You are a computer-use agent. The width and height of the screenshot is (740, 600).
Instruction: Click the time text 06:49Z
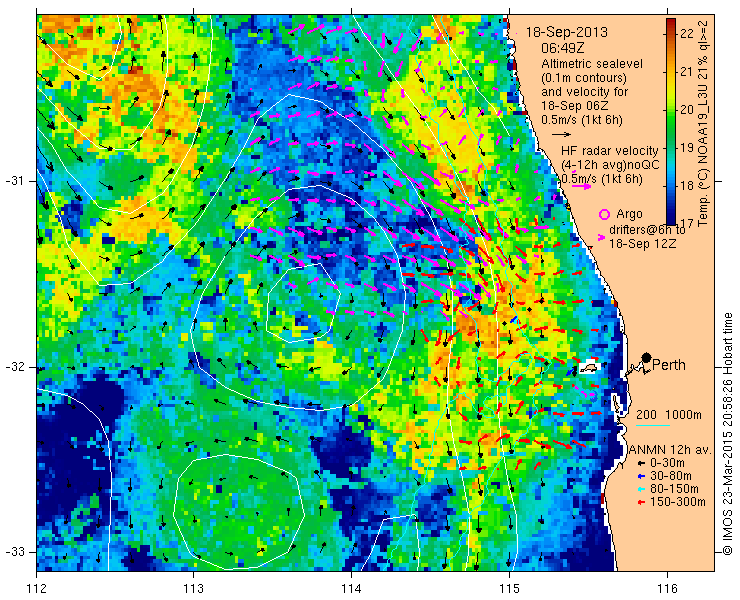point(562,48)
